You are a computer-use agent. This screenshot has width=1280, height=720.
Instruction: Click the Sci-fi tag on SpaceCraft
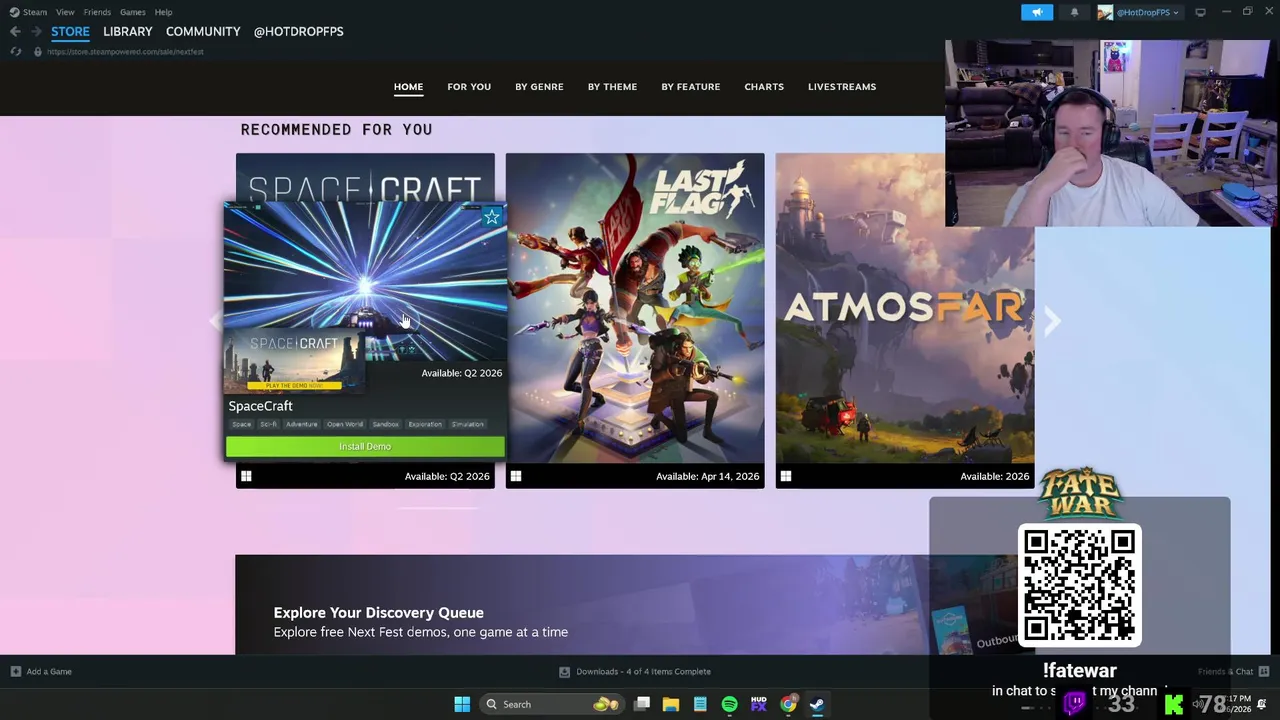269,424
